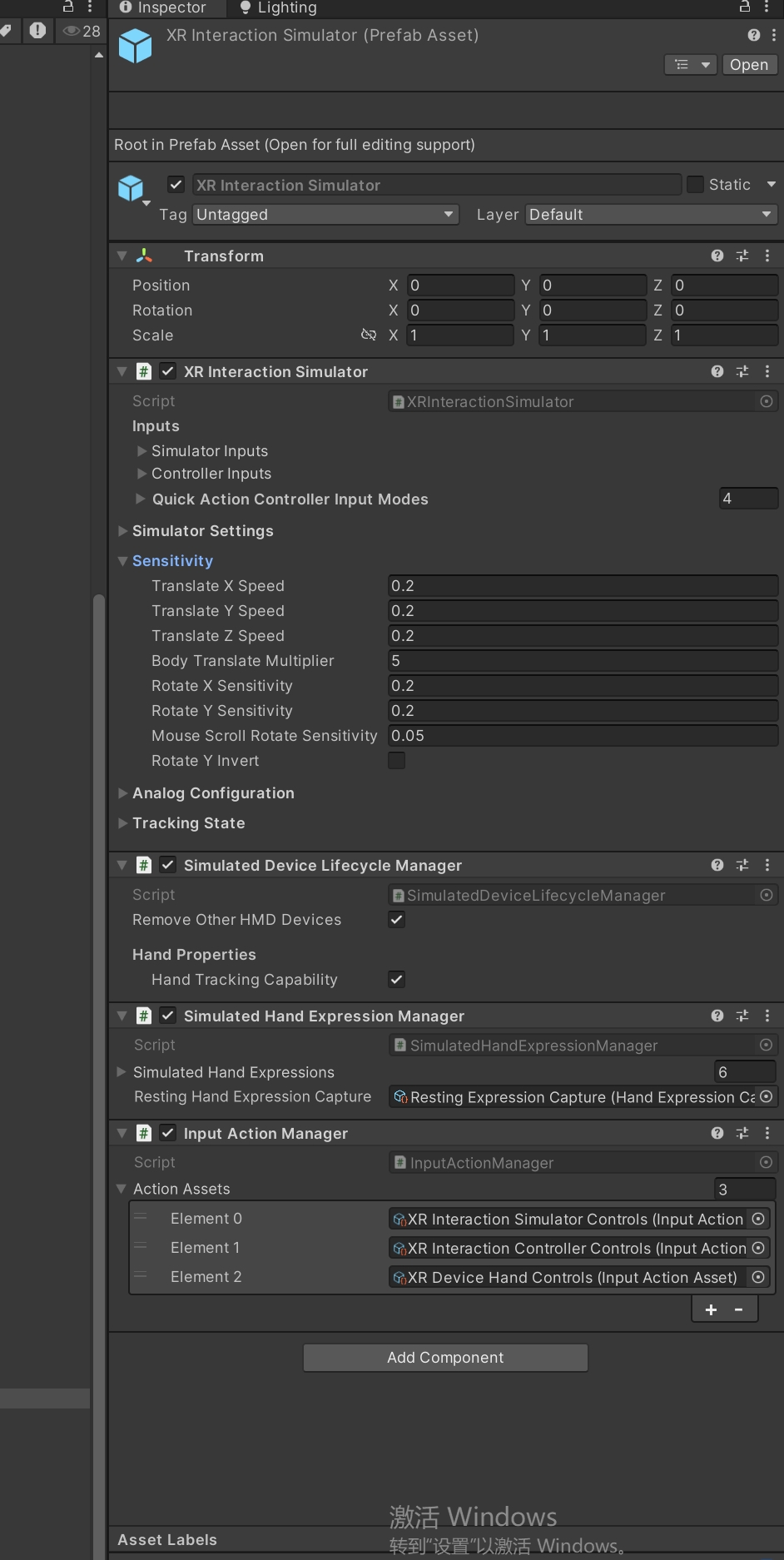Viewport: 784px width, 1560px height.
Task: Click the Open prefab button
Action: click(749, 65)
